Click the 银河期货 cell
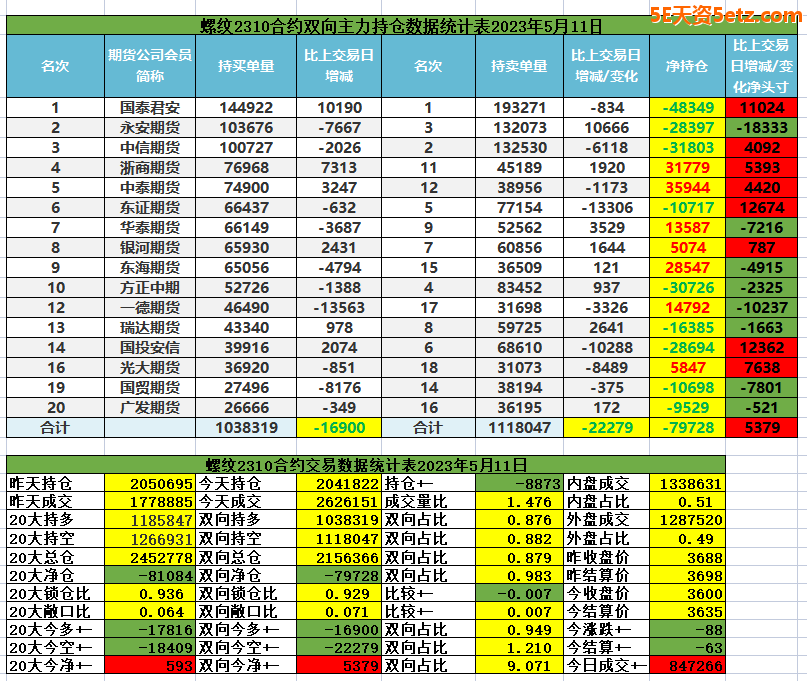The height and width of the screenshot is (681, 807). pyautogui.click(x=150, y=248)
